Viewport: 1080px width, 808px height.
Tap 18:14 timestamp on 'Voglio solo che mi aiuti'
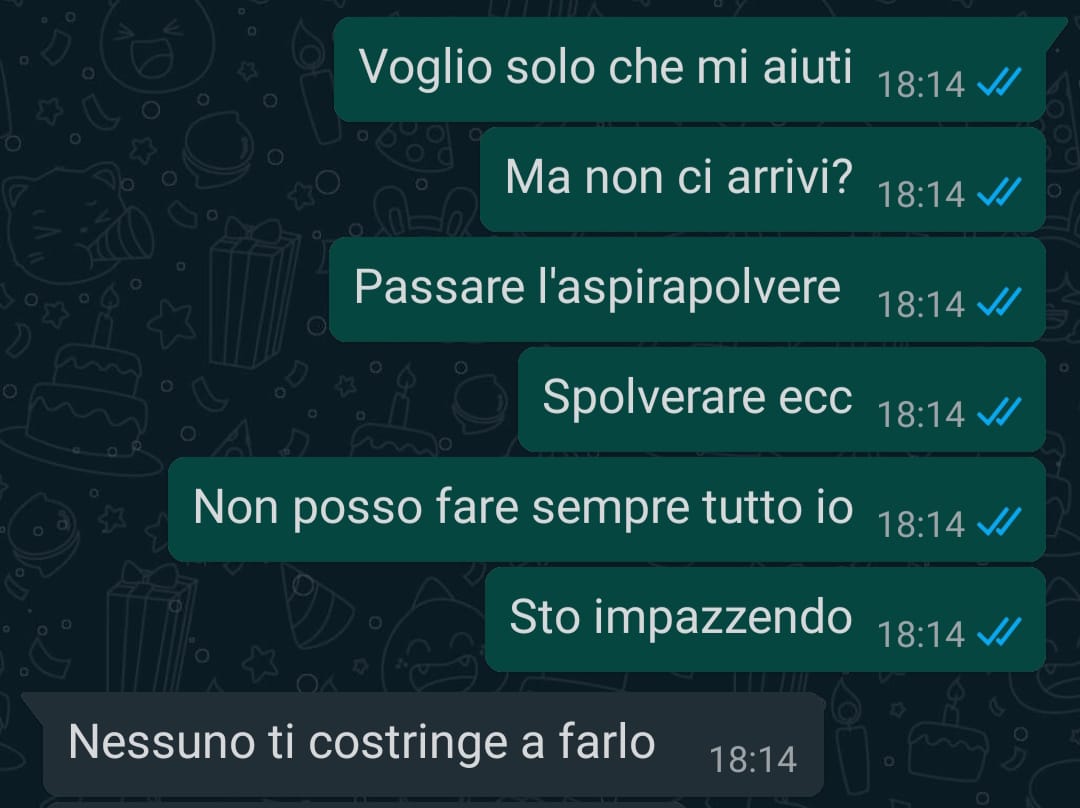(x=921, y=84)
